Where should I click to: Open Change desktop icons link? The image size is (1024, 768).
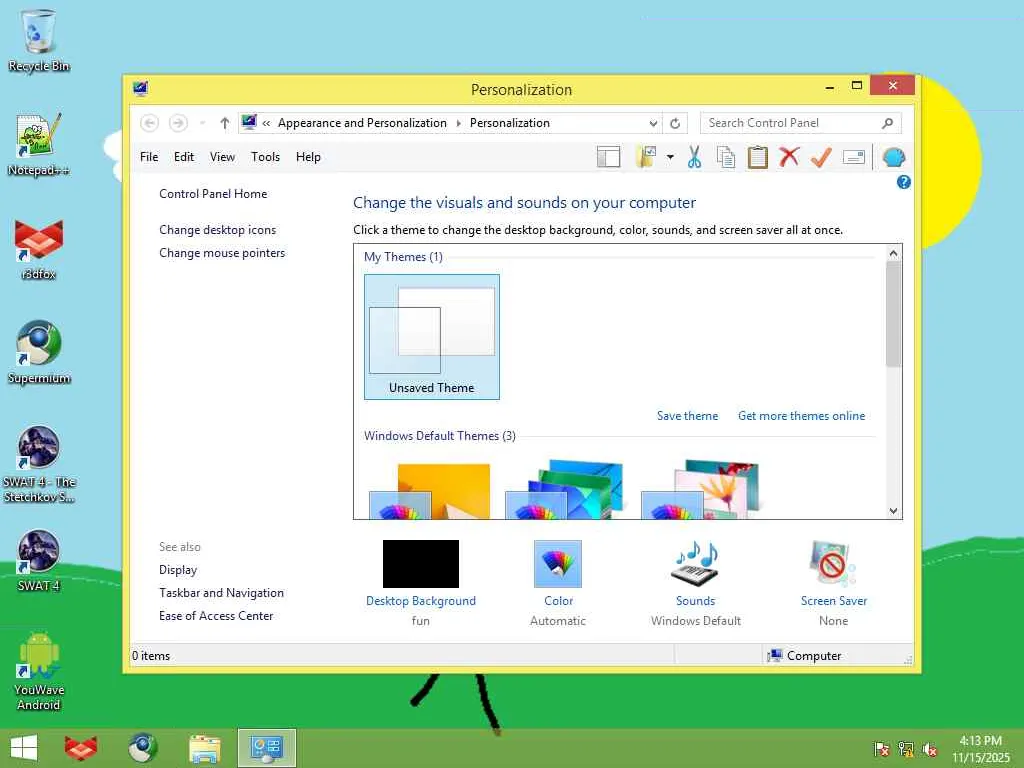[217, 230]
